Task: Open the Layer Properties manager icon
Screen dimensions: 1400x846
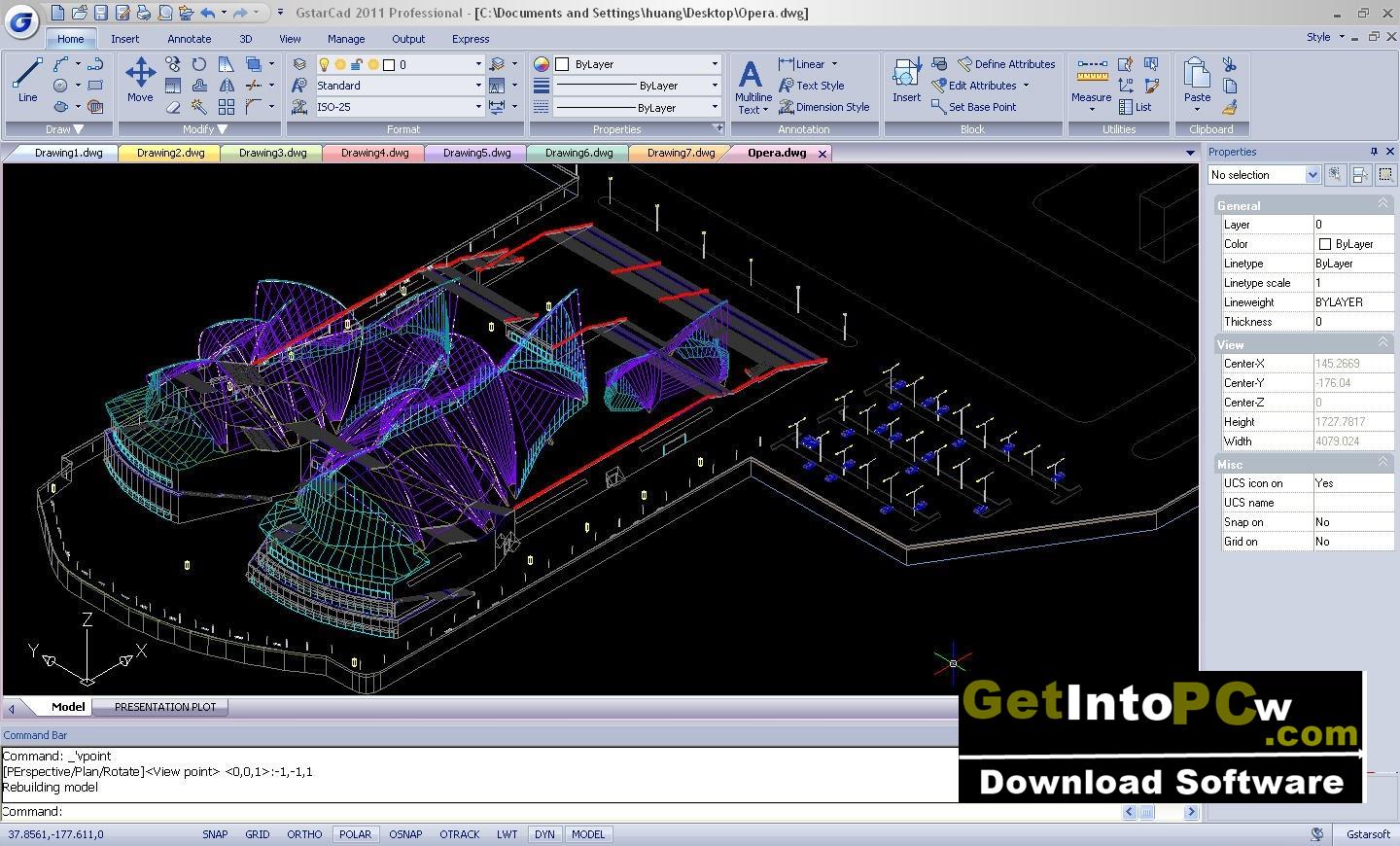Action: point(299,64)
